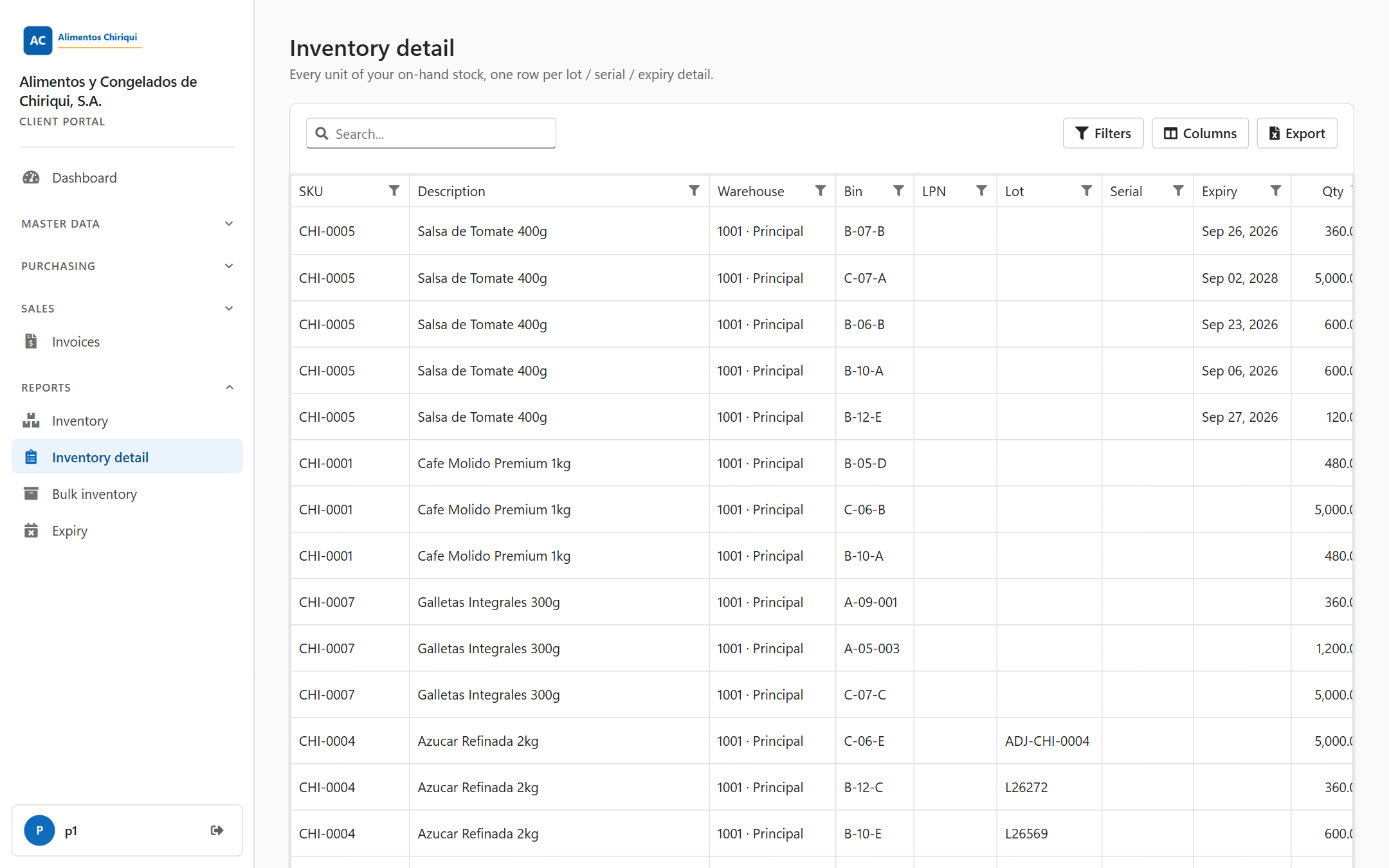
Task: Sort by the Qty column header
Action: click(x=1332, y=191)
